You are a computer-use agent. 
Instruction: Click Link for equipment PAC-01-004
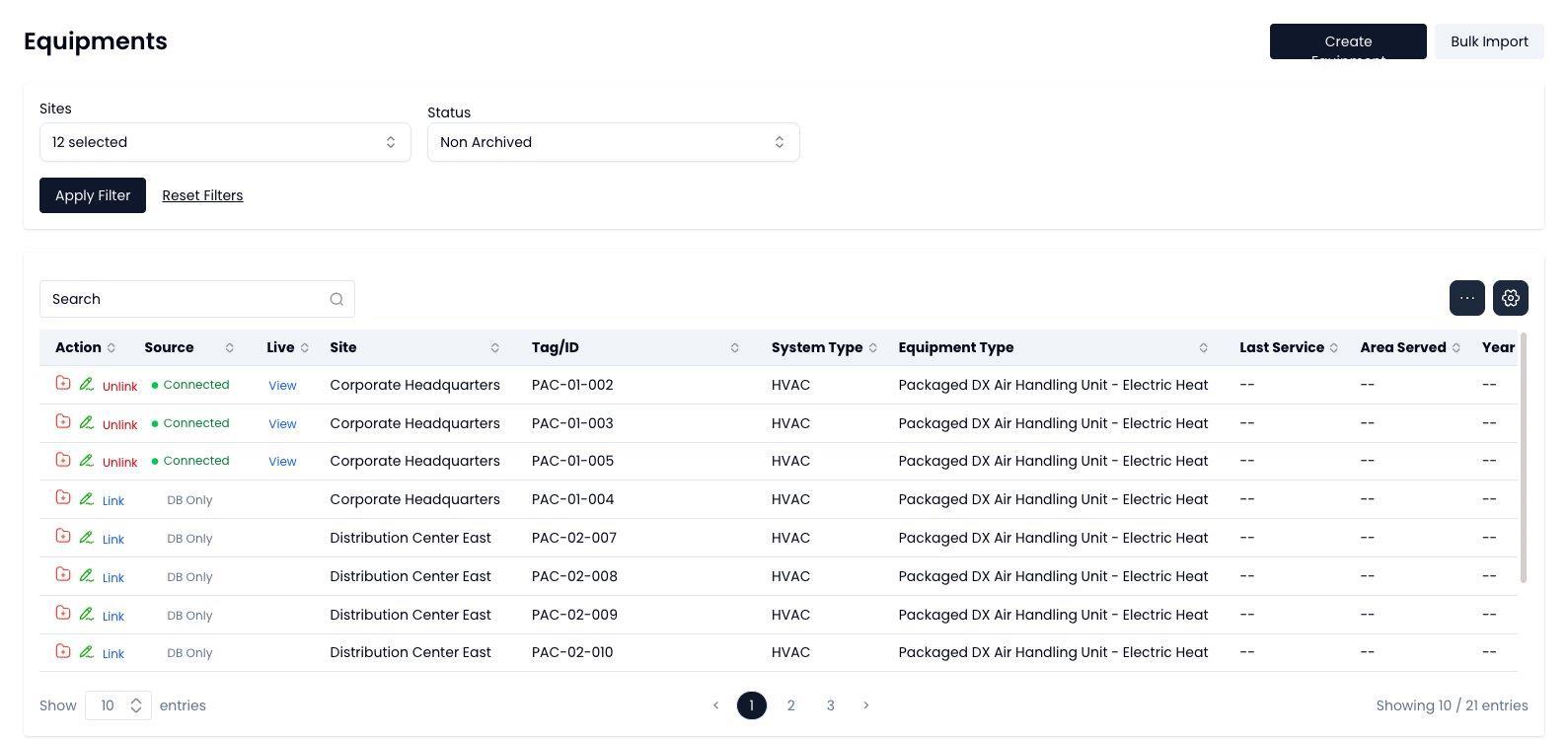click(113, 501)
